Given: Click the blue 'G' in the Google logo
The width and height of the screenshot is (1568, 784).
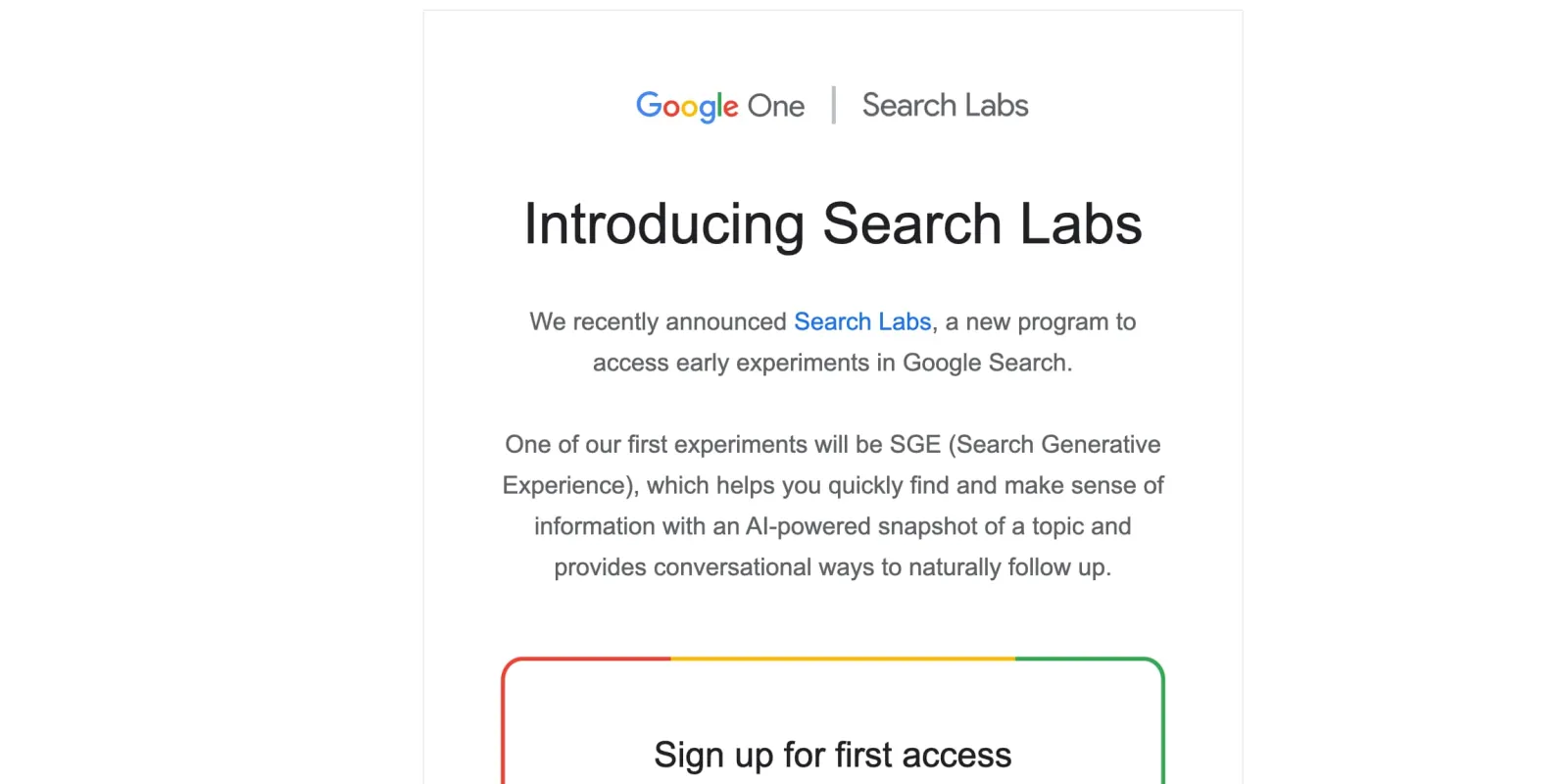Looking at the screenshot, I should 652,106.
